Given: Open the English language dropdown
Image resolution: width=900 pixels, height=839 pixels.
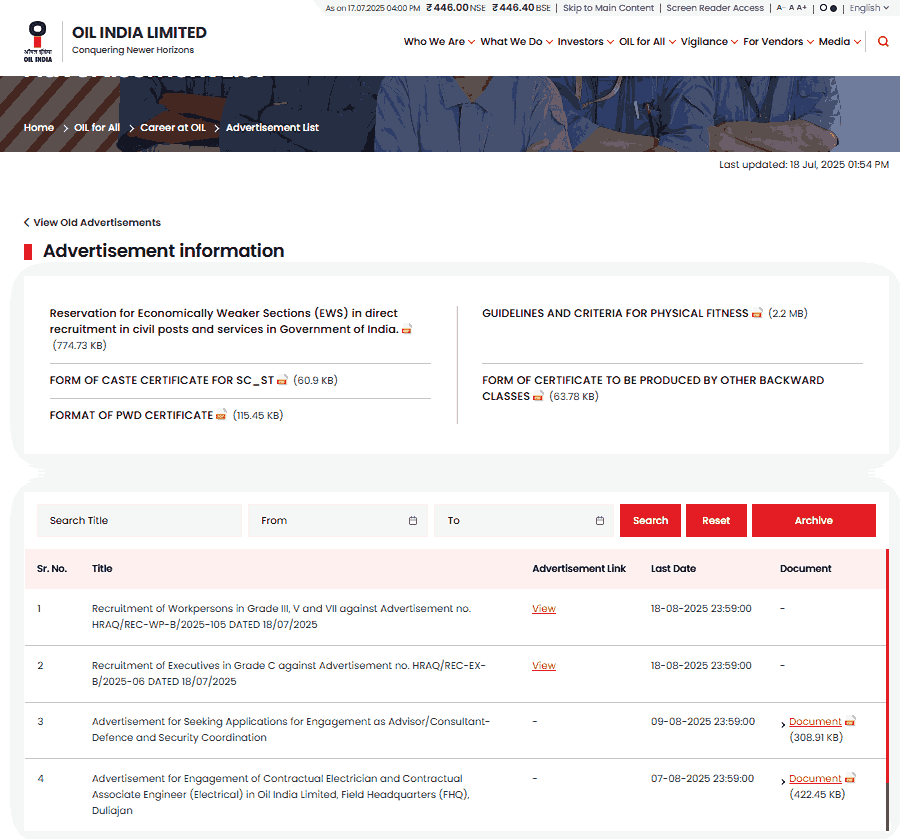Looking at the screenshot, I should point(869,8).
